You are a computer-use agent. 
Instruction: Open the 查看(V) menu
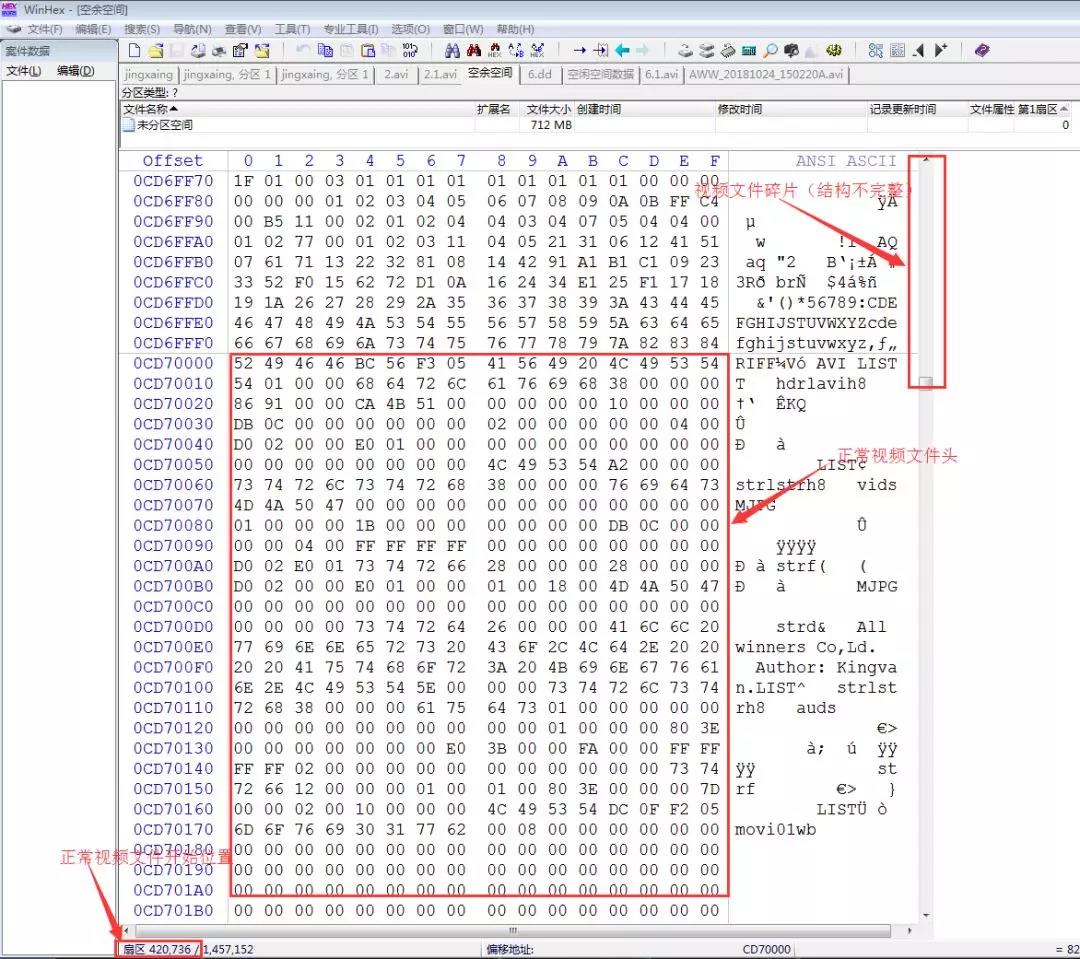click(x=243, y=29)
